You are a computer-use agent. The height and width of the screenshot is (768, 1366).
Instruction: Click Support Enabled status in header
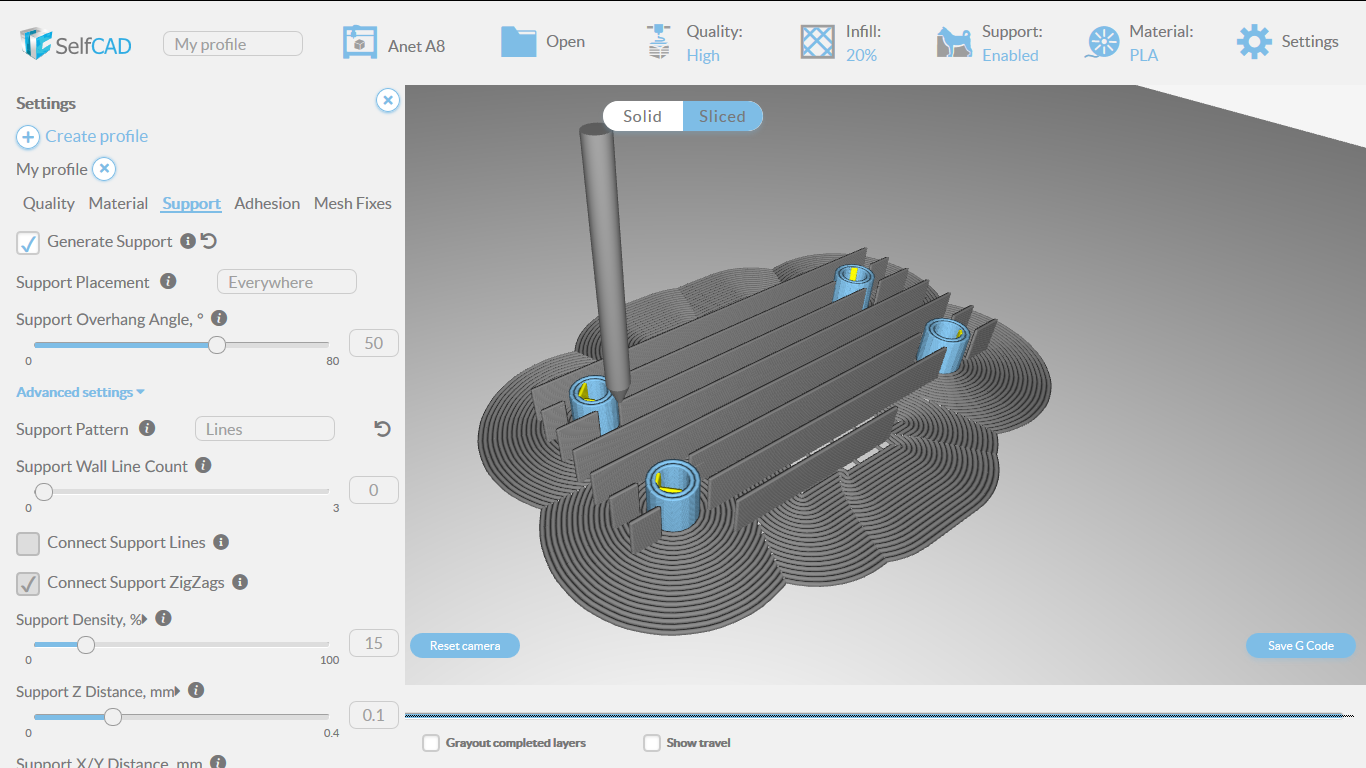pyautogui.click(x=1010, y=55)
